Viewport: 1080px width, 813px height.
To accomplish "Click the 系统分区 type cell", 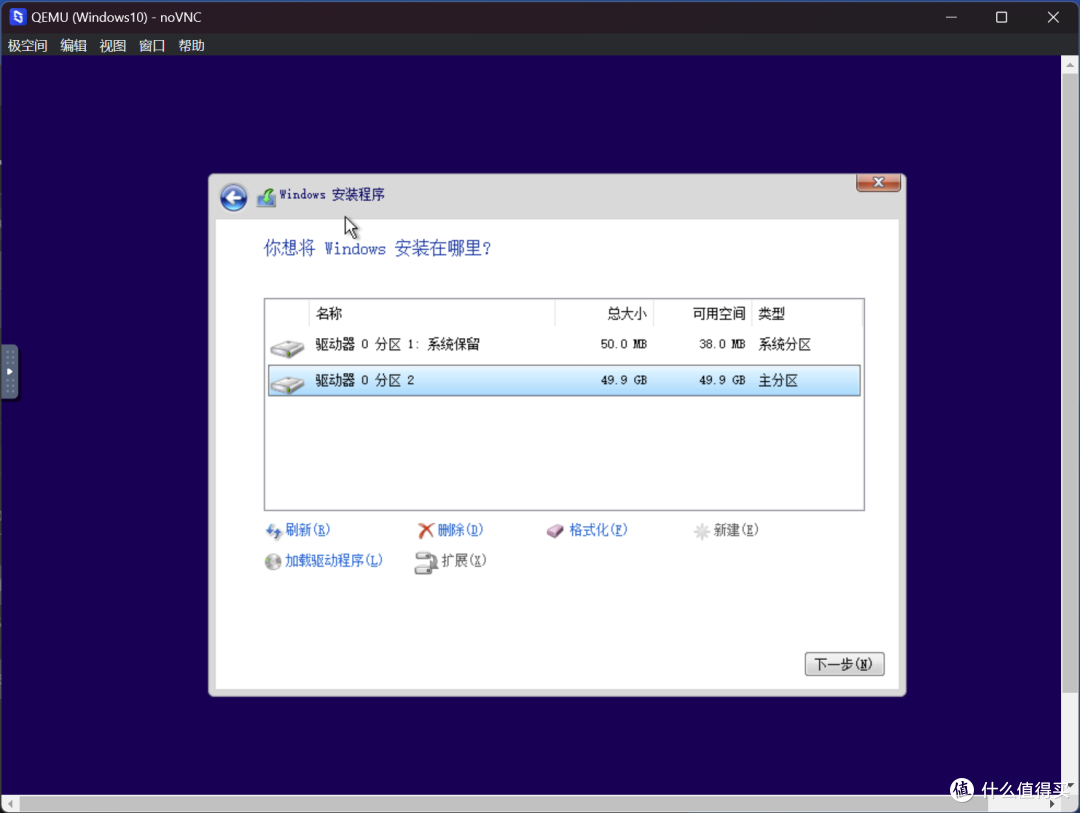I will tap(785, 344).
